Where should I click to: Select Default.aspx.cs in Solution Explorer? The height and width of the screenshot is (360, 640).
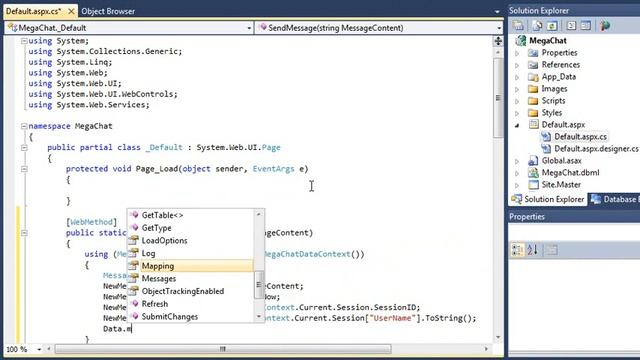click(580, 137)
